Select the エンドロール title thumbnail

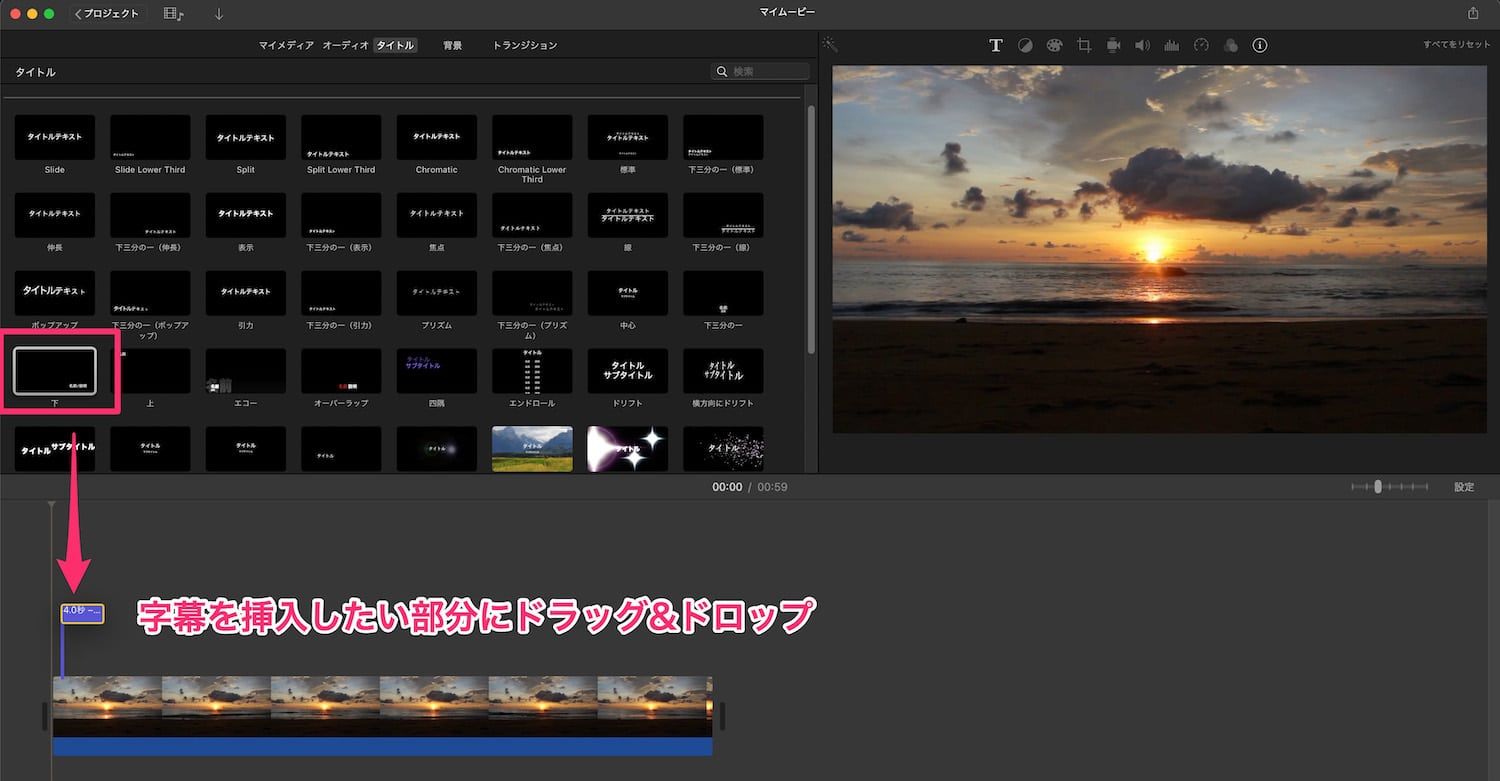532,371
